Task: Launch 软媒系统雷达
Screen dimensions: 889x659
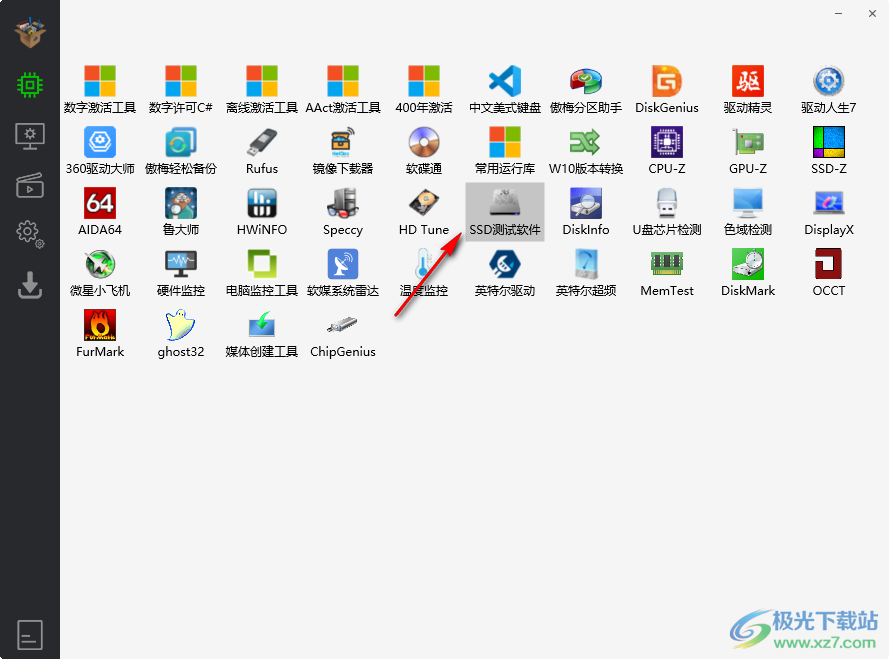Action: [343, 273]
